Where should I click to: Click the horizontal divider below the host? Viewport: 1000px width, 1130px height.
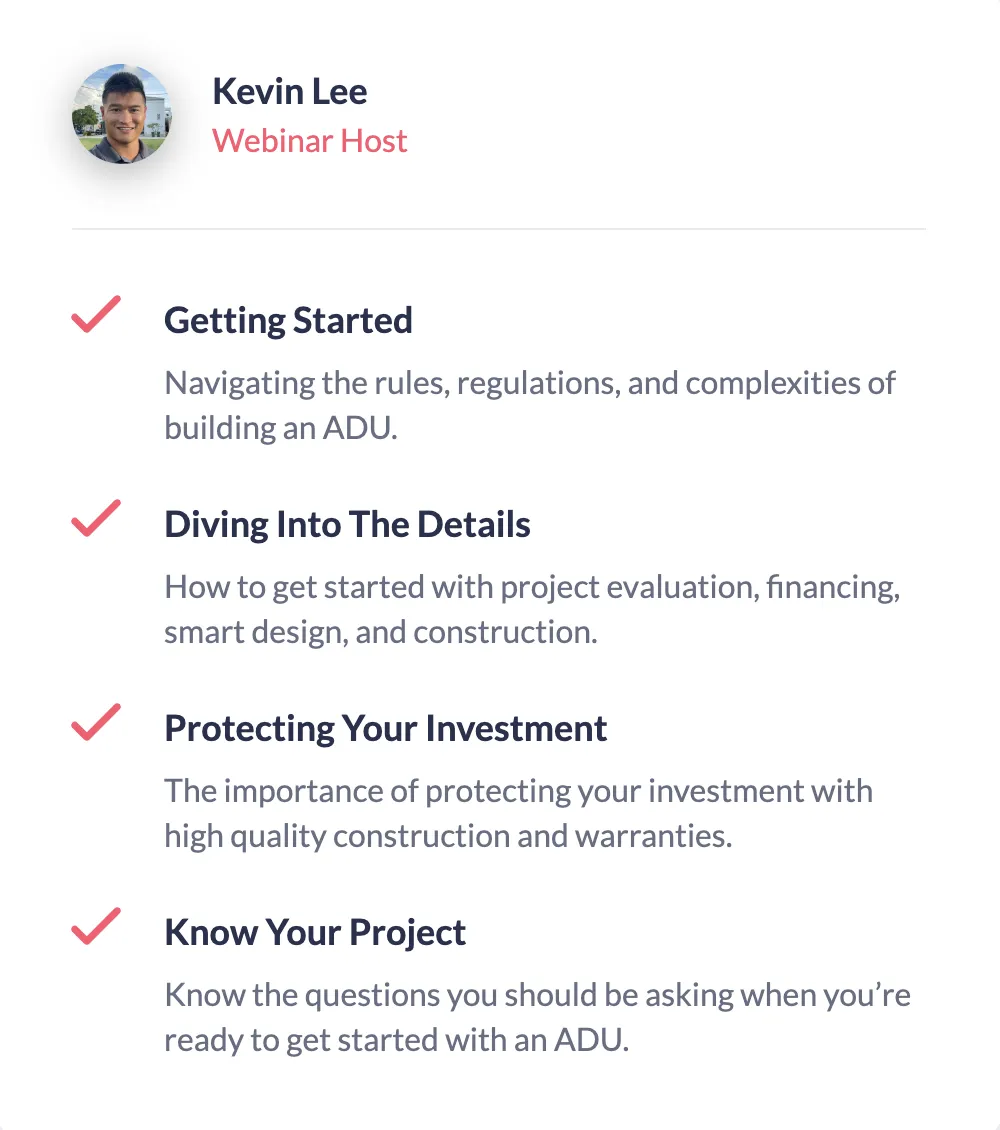coord(499,229)
